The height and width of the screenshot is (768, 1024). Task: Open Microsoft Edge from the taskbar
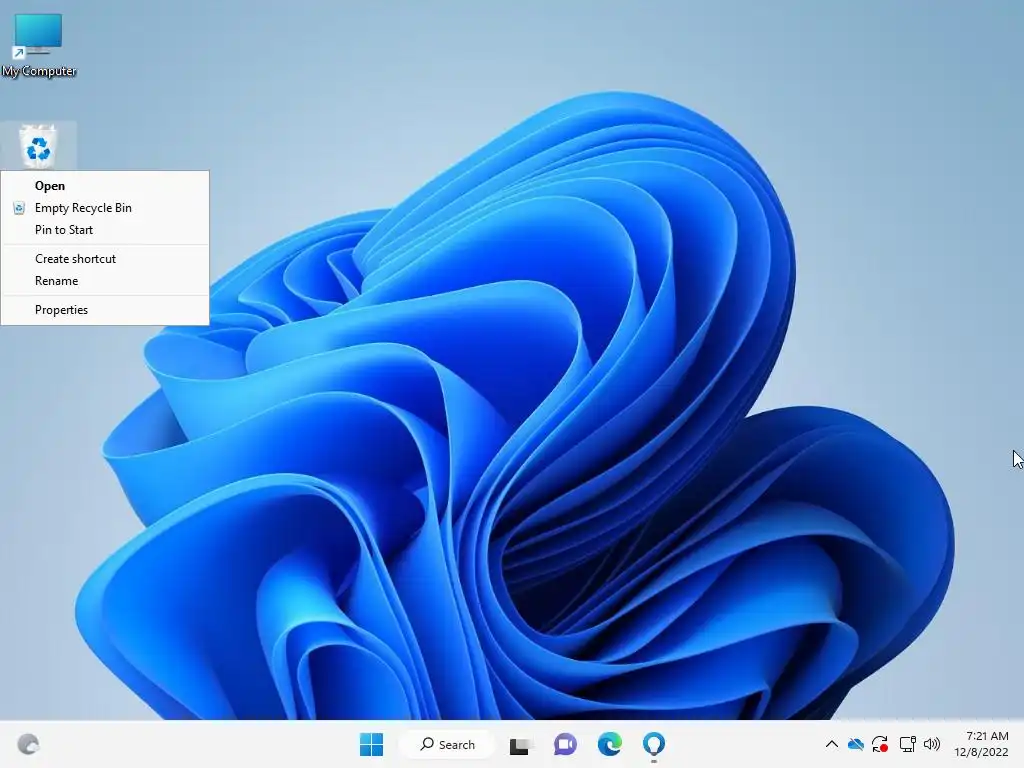pyautogui.click(x=609, y=744)
